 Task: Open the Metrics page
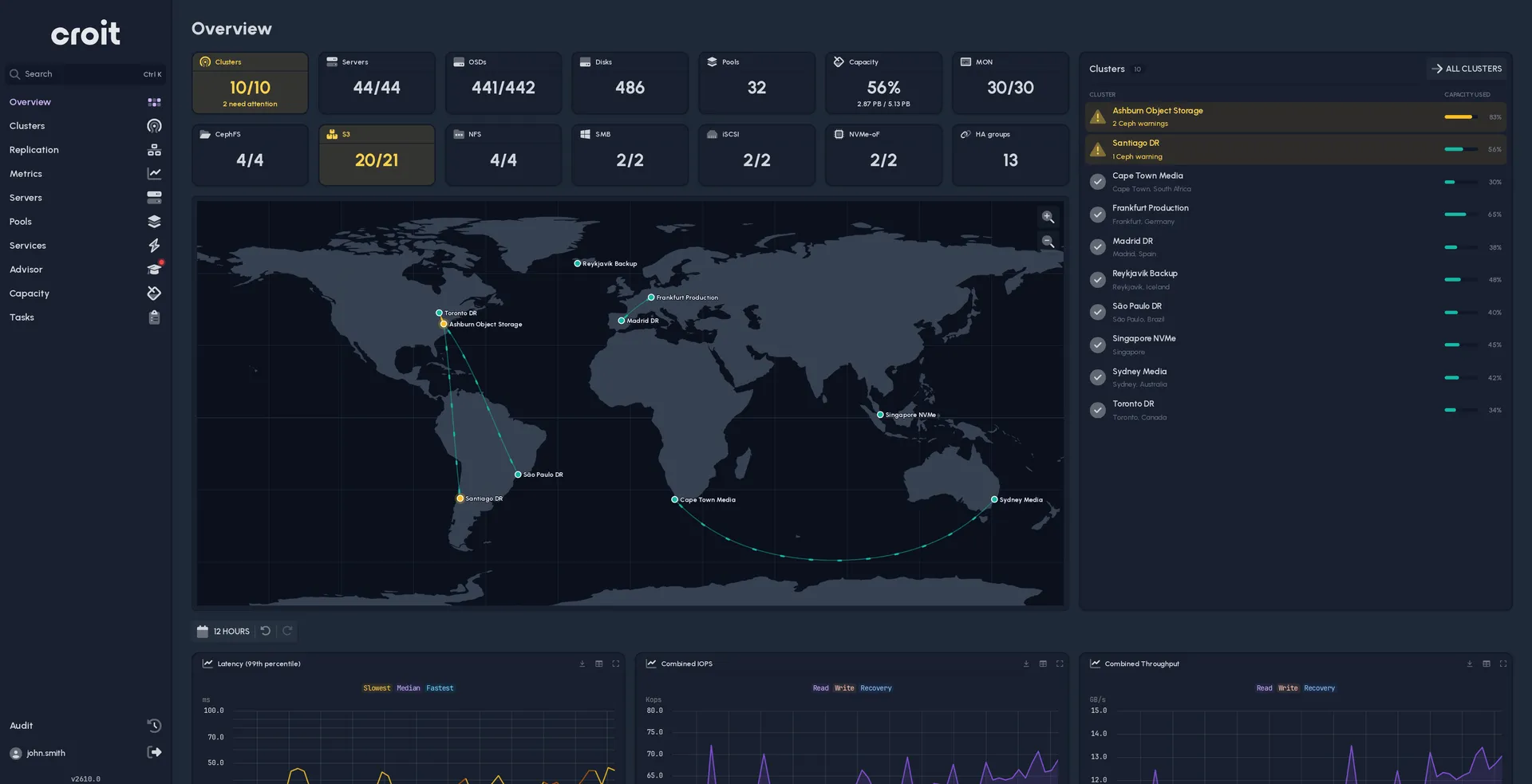pos(85,174)
